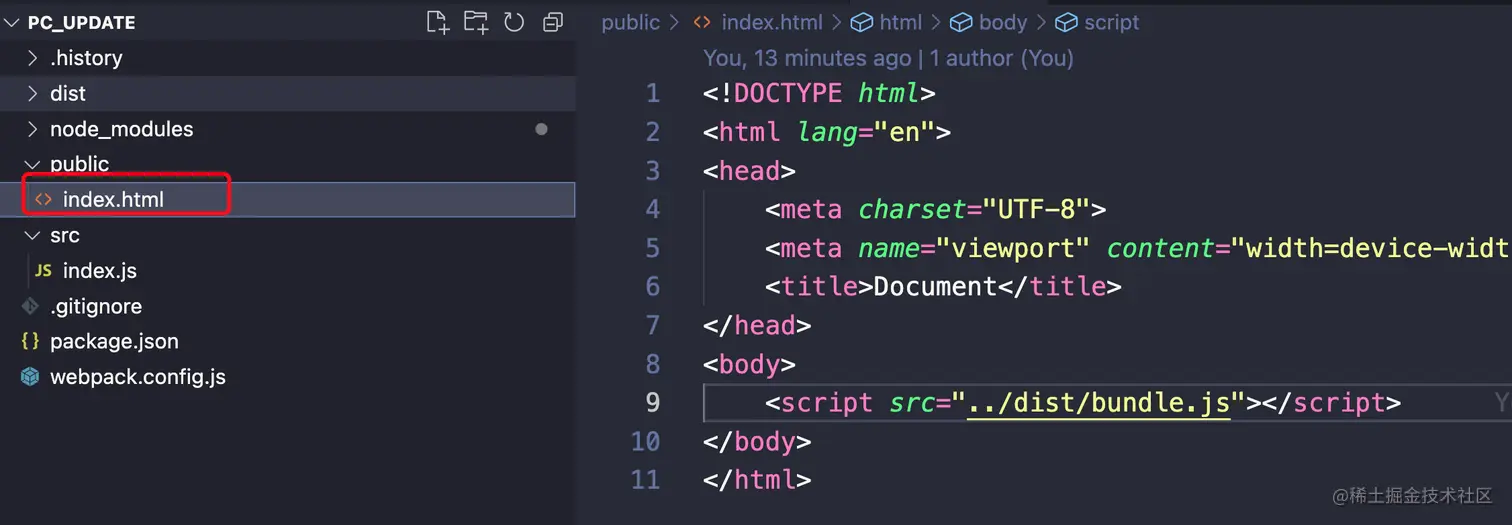
Task: Click the public segment in the breadcrumb
Action: click(631, 22)
